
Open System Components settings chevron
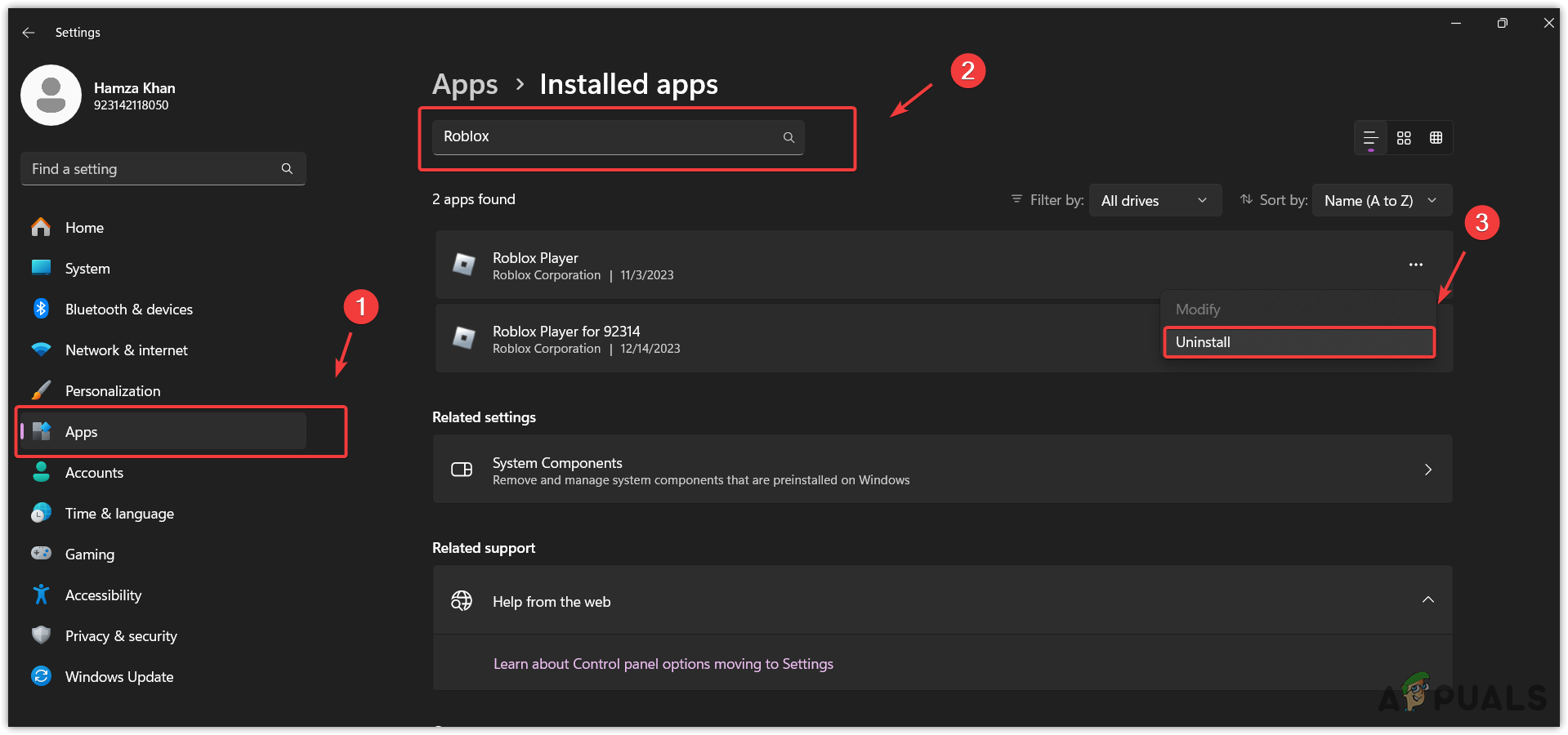click(1427, 470)
